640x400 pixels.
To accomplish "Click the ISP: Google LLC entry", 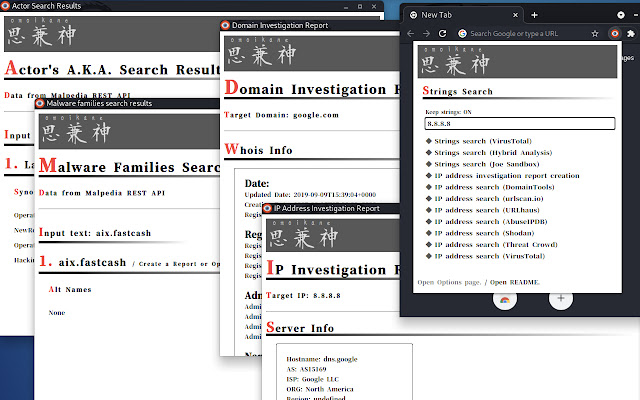I will coord(313,379).
